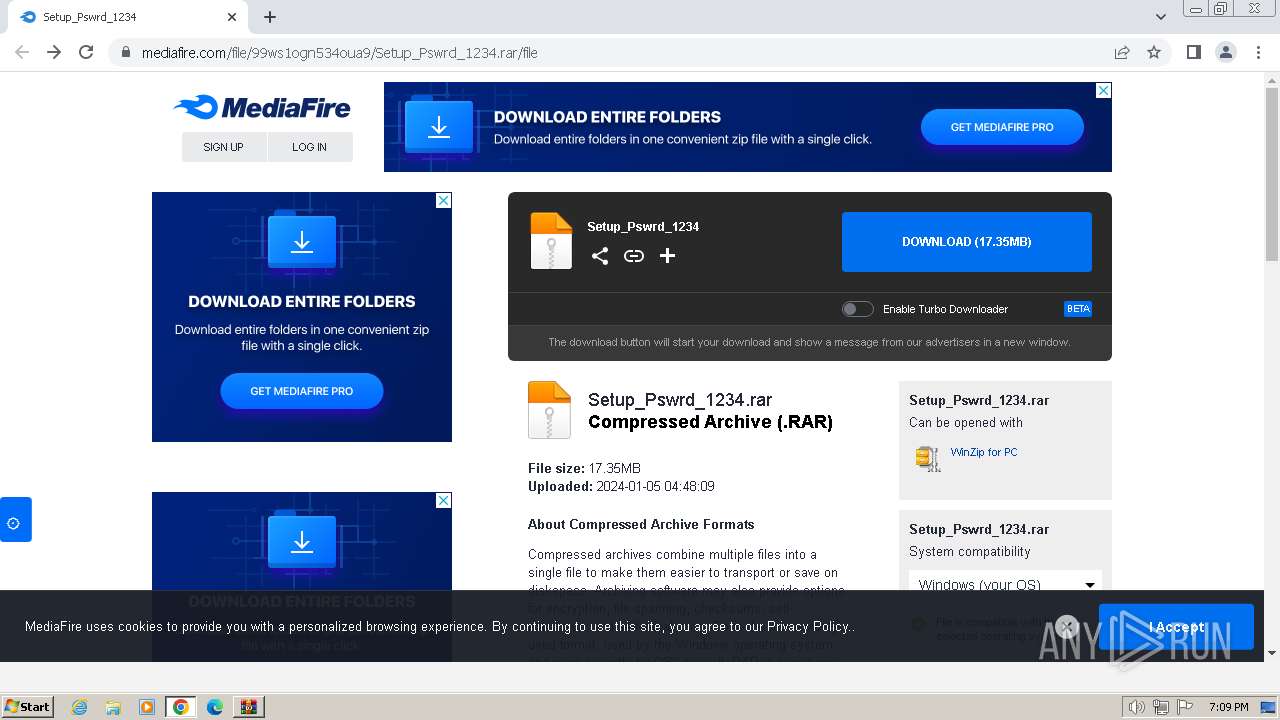Viewport: 1280px width, 720px height.
Task: Open a new browser tab
Action: [270, 17]
